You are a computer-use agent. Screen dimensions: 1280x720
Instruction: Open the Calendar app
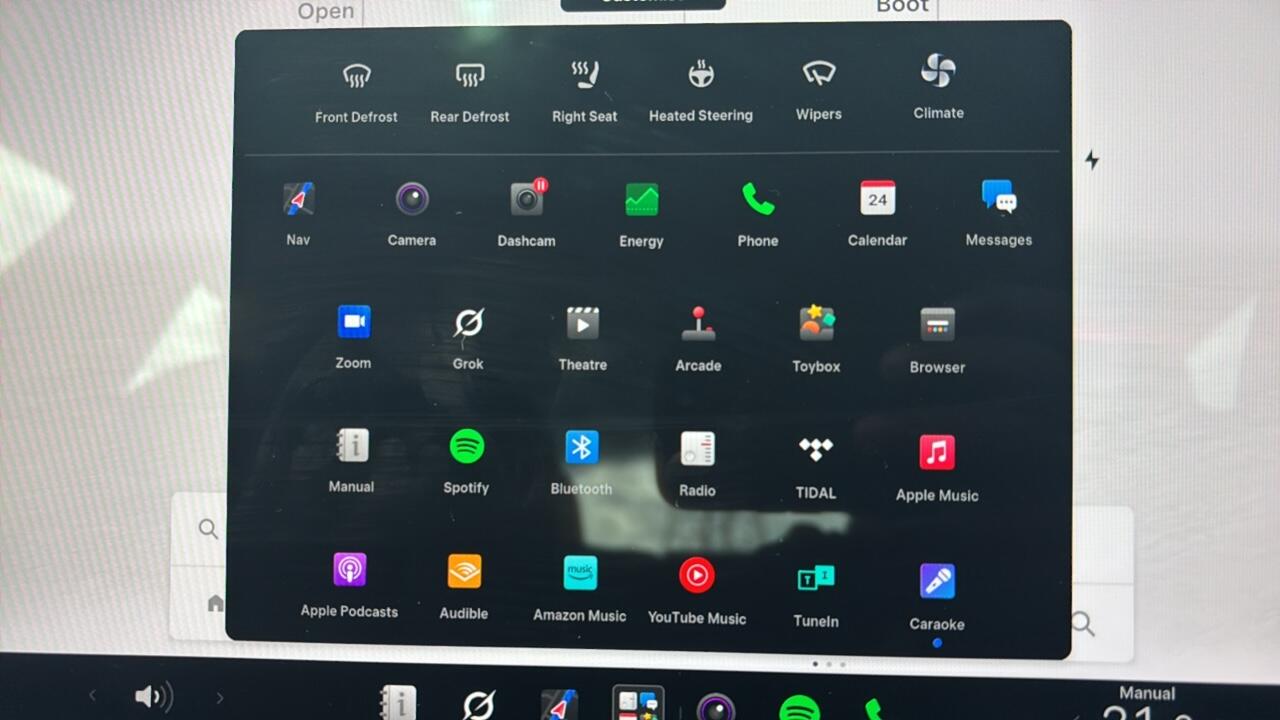pos(877,212)
